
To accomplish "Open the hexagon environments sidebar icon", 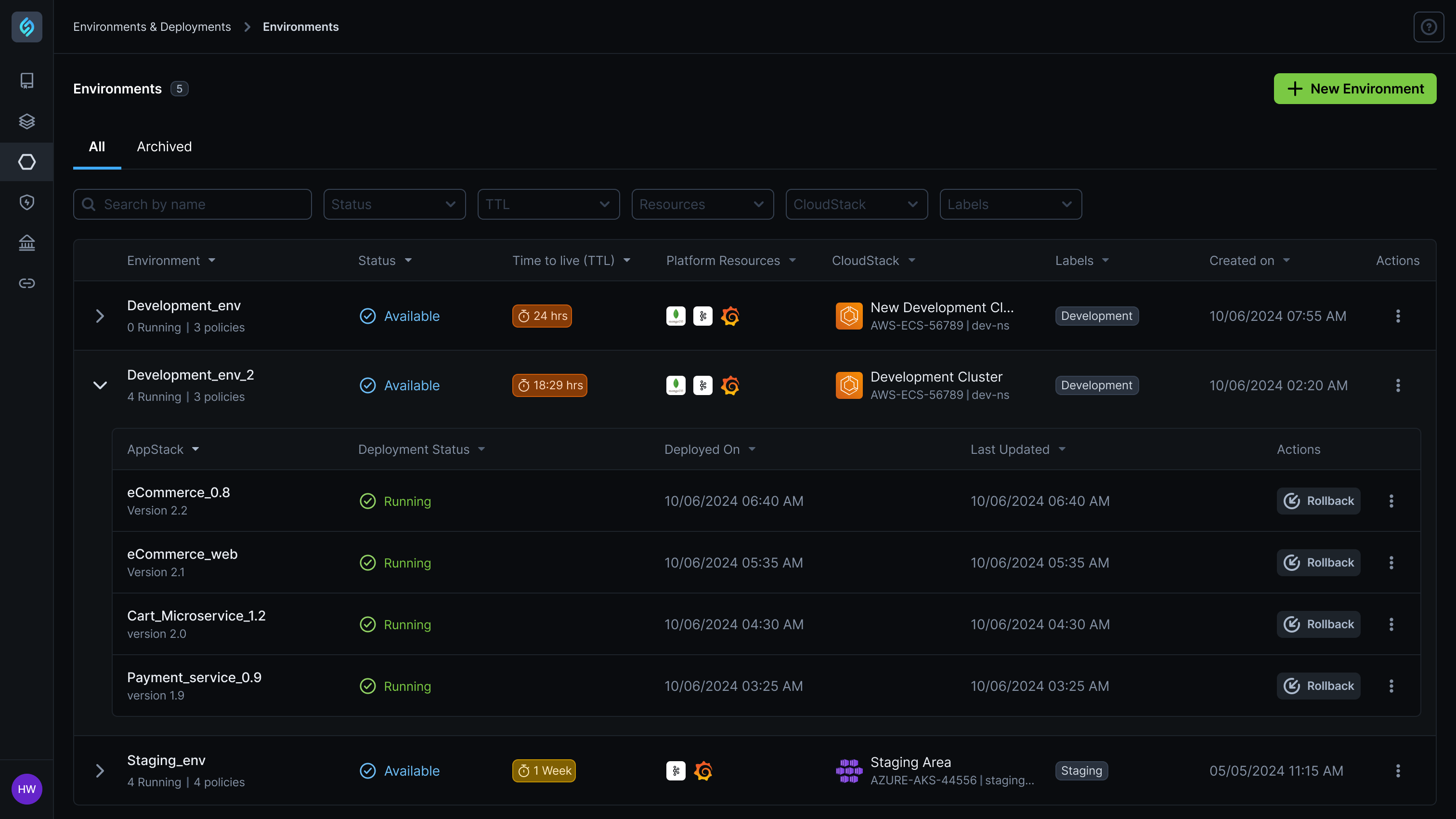I will point(26,162).
